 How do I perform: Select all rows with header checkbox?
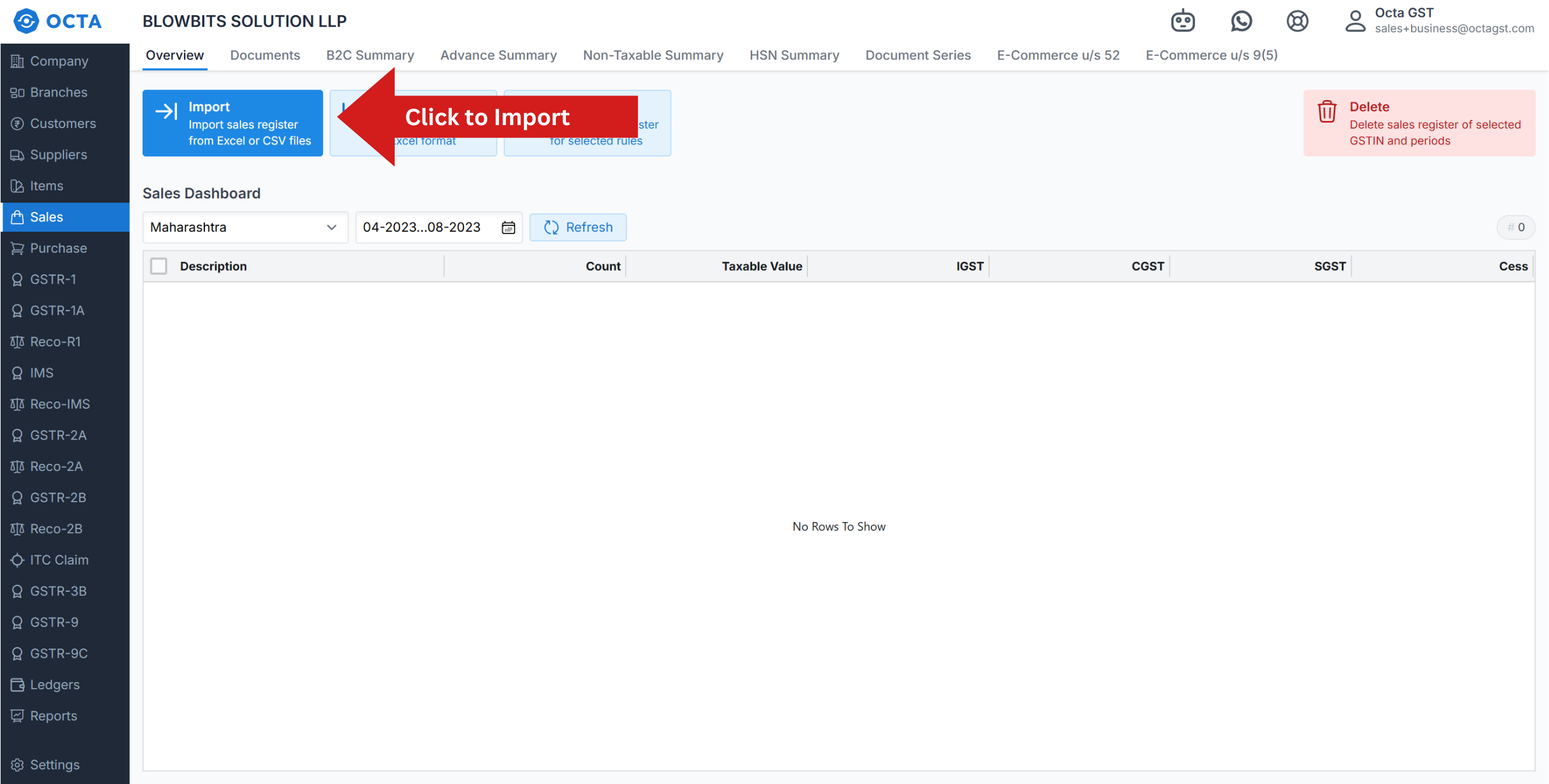pyautogui.click(x=159, y=266)
